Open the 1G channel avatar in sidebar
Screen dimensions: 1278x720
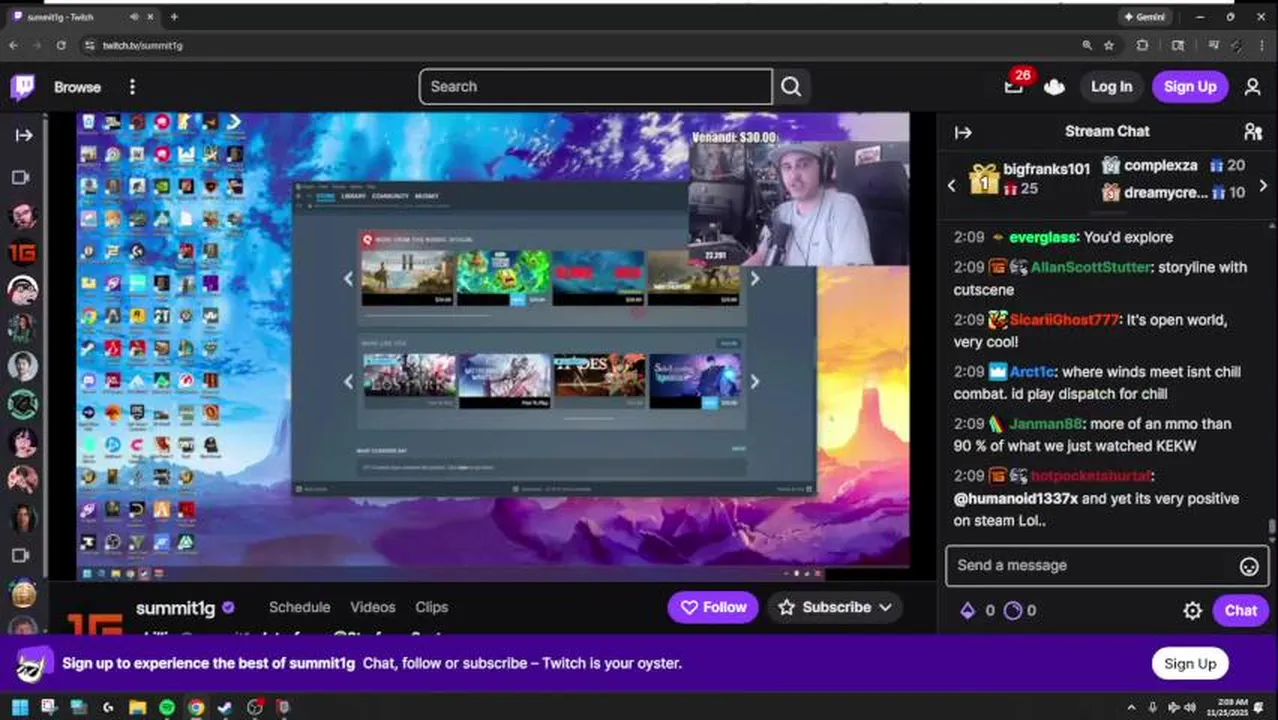22,253
